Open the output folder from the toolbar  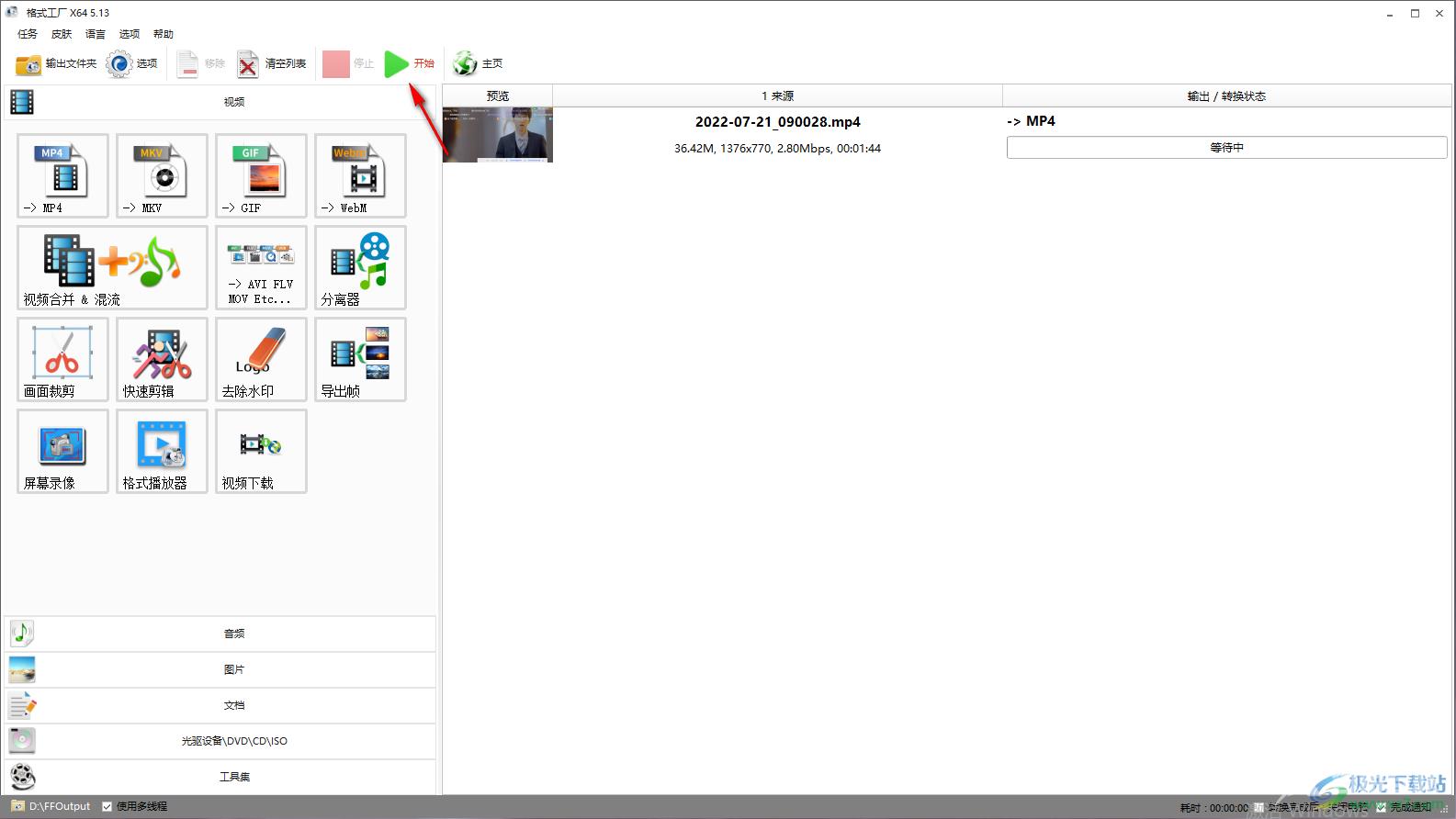pos(56,63)
